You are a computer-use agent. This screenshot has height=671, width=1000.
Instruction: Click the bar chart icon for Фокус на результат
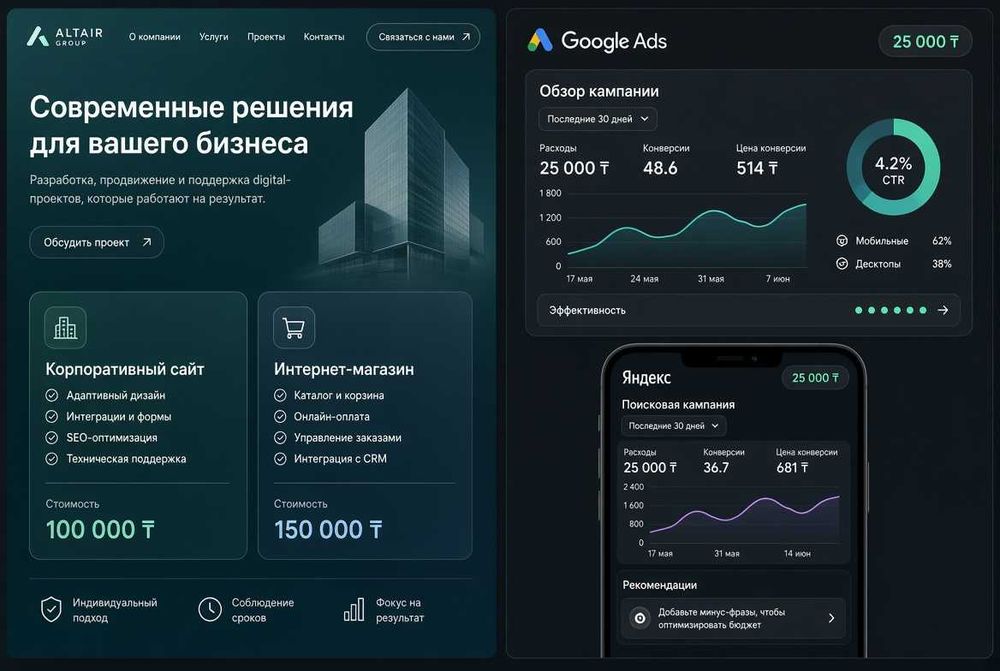(354, 609)
